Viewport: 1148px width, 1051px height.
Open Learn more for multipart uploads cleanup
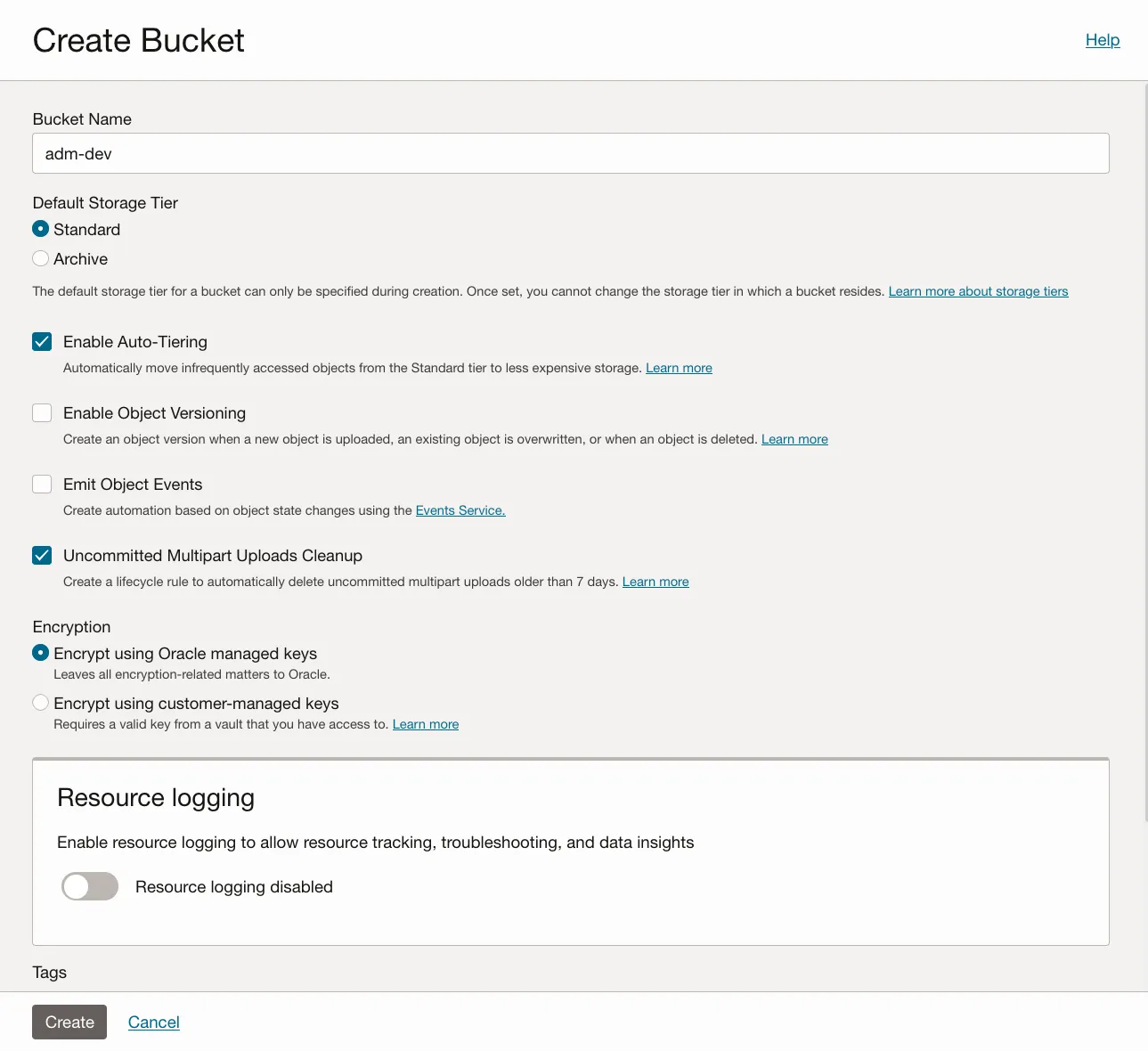pos(655,582)
